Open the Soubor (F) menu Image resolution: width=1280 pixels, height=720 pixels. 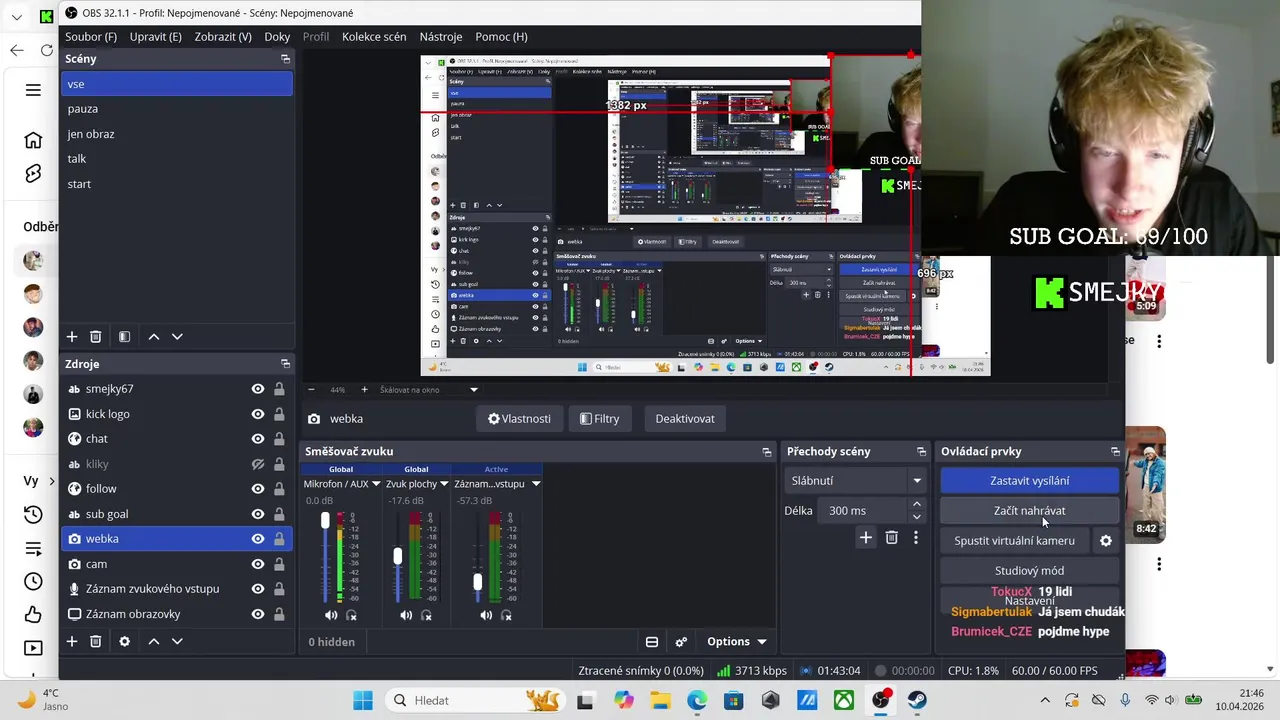pos(91,37)
